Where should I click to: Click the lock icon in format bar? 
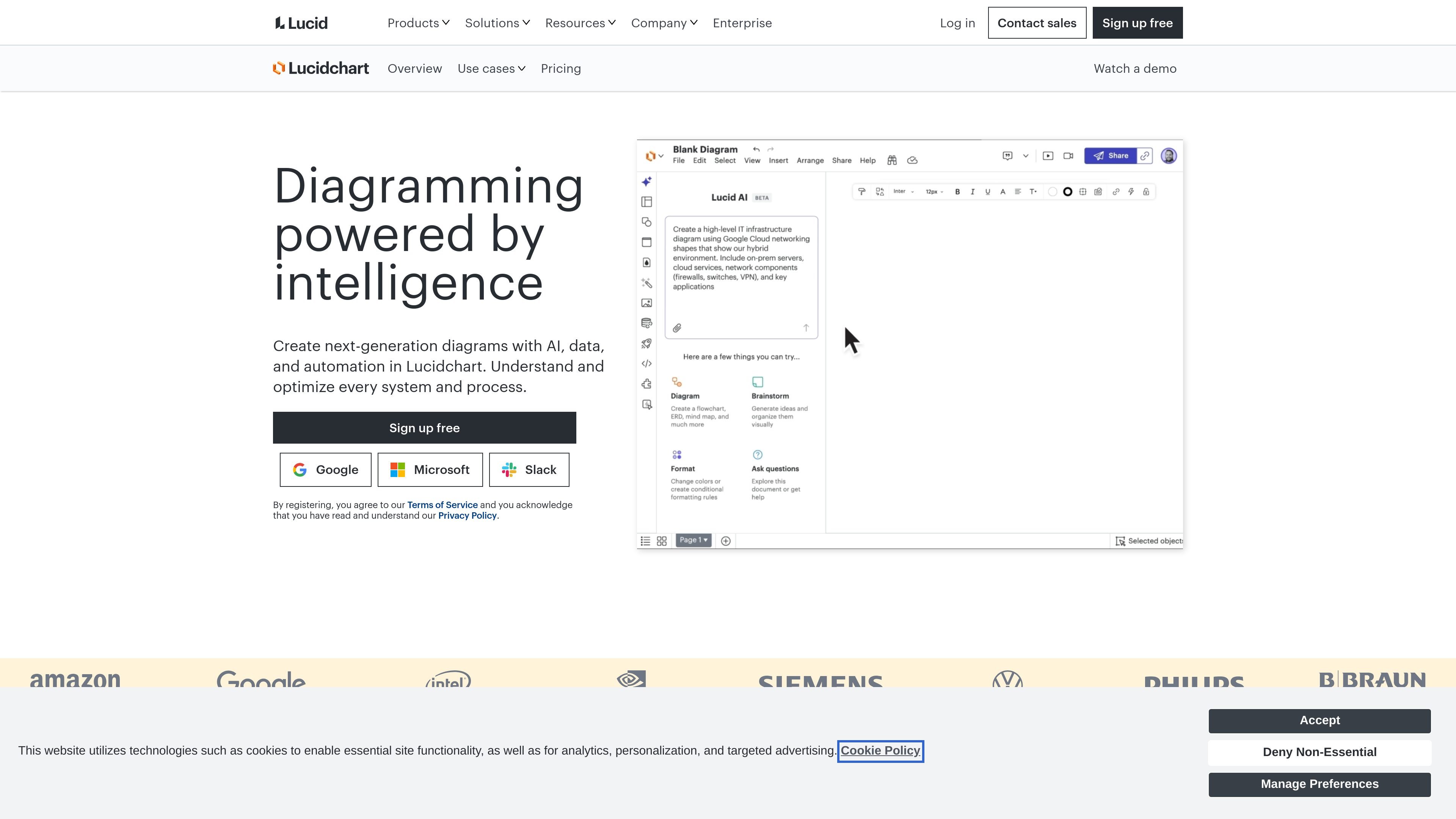pos(1146,191)
